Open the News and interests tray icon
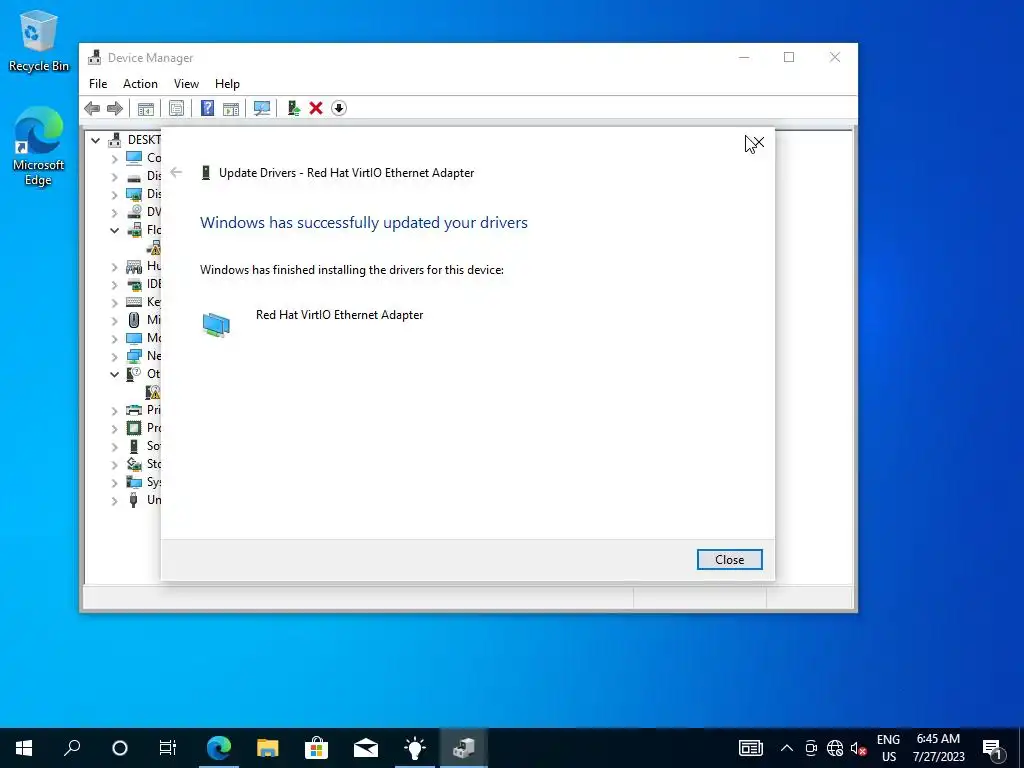Image resolution: width=1024 pixels, height=768 pixels. click(x=751, y=748)
